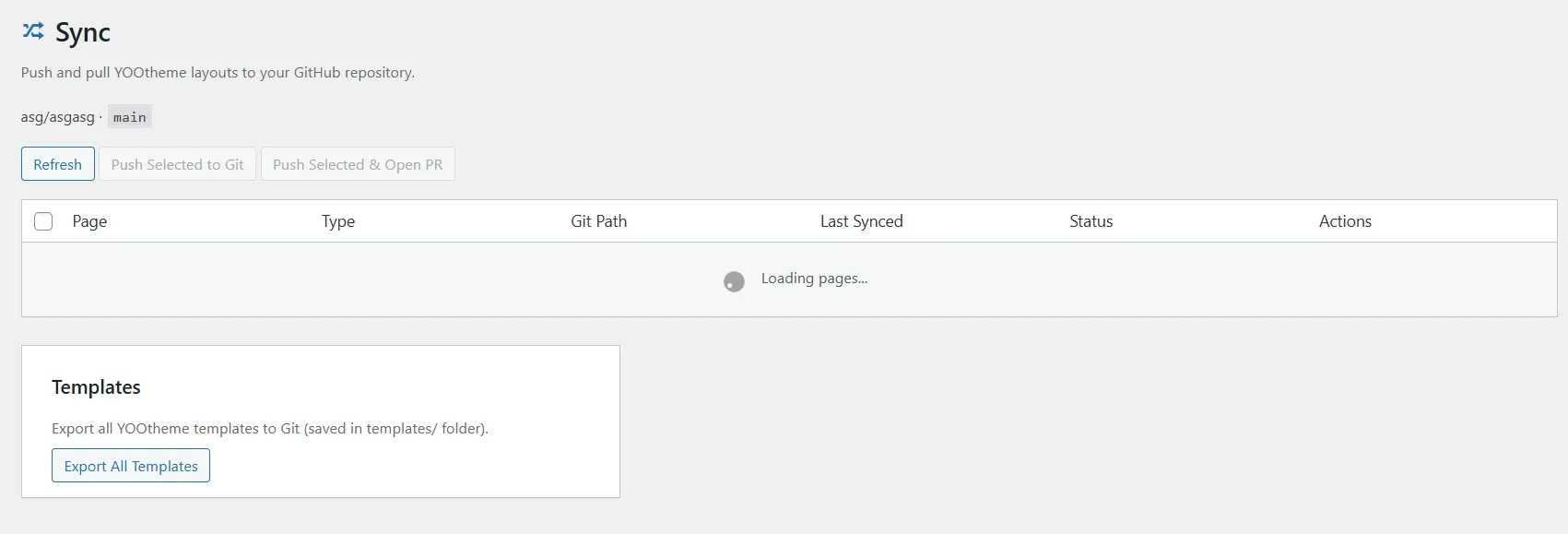Click the Actions column header
1568x534 pixels.
pyautogui.click(x=1345, y=221)
